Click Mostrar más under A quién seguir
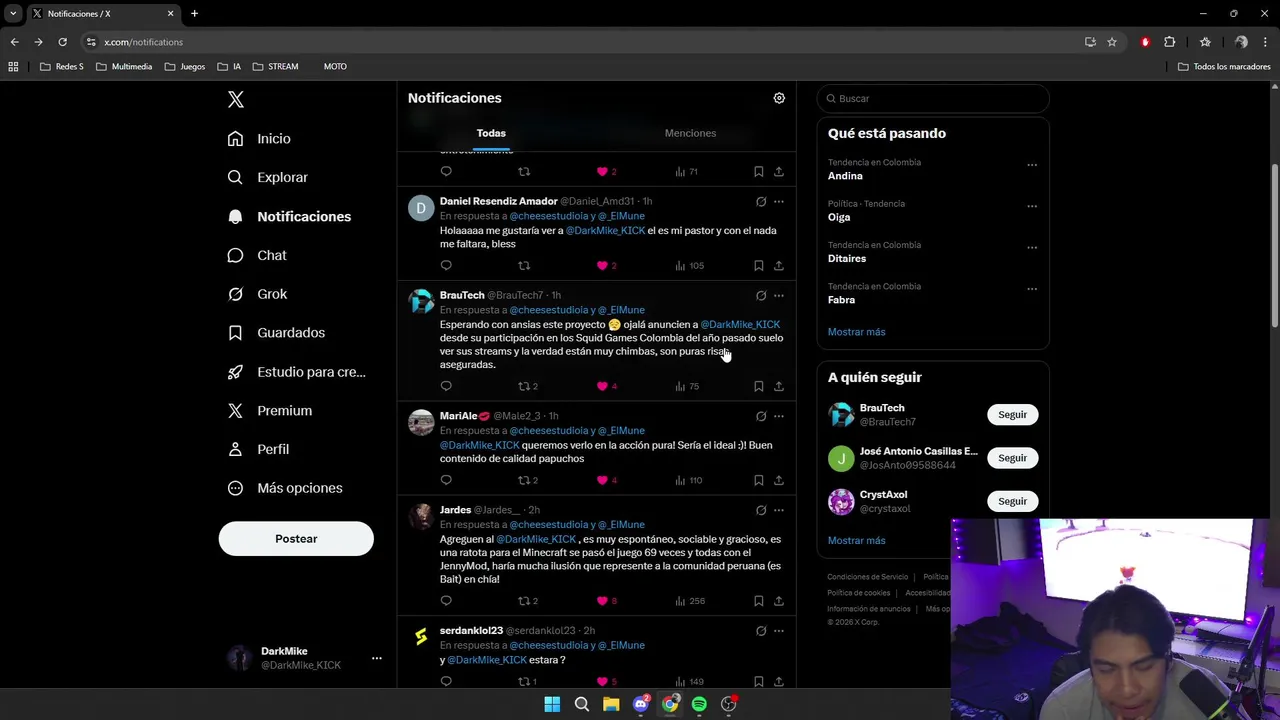This screenshot has width=1280, height=720. pos(856,541)
